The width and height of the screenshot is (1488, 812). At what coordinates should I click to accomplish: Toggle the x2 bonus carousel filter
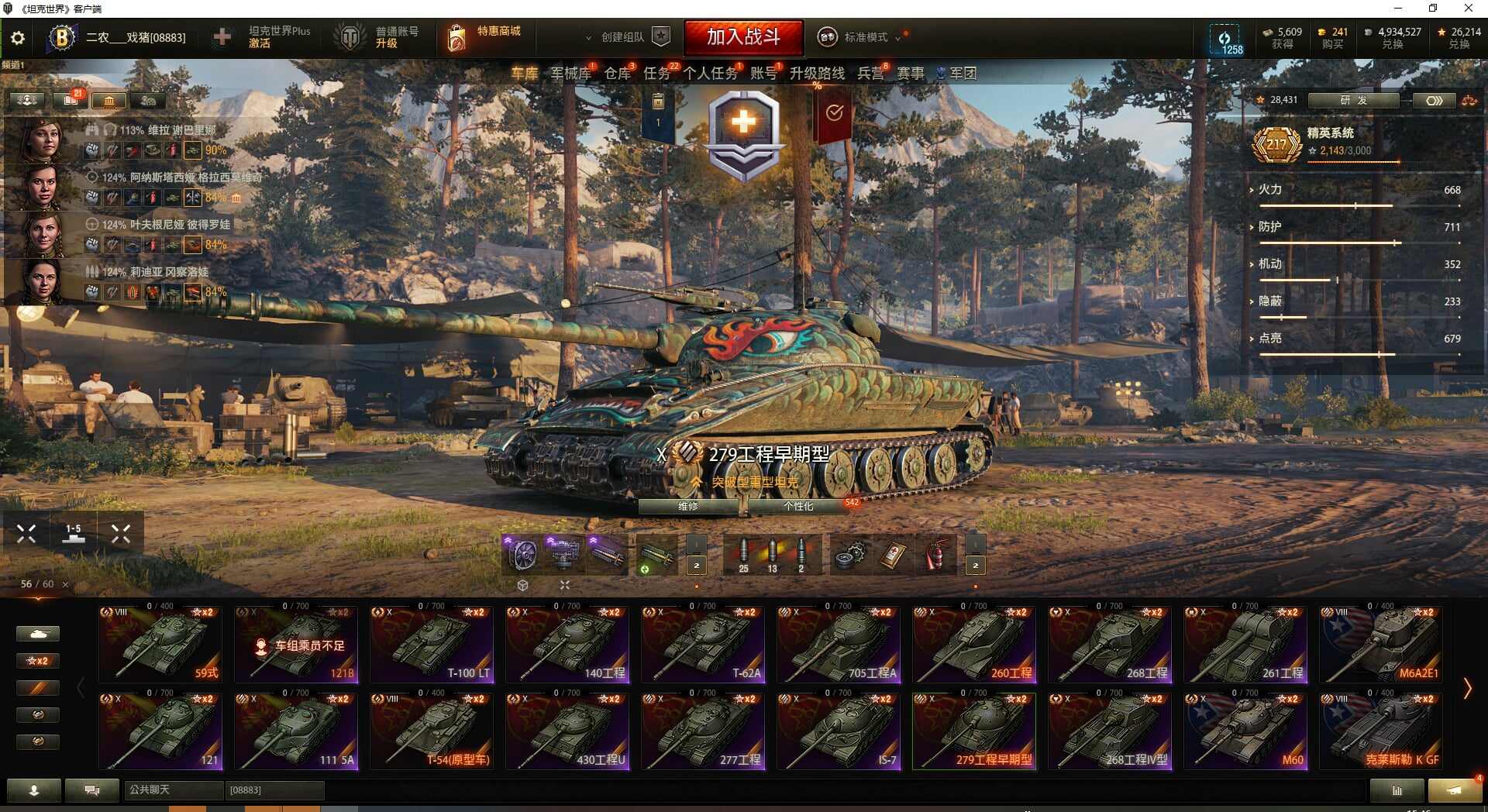click(37, 661)
